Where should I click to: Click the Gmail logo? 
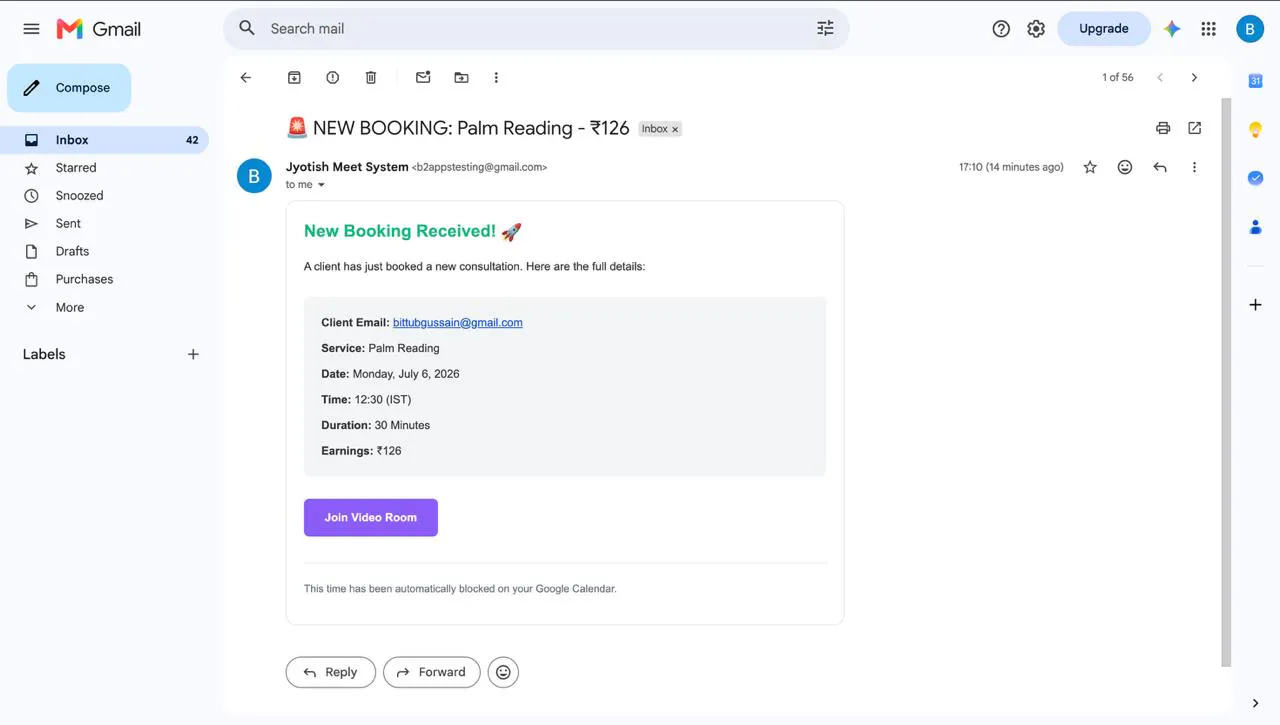99,29
